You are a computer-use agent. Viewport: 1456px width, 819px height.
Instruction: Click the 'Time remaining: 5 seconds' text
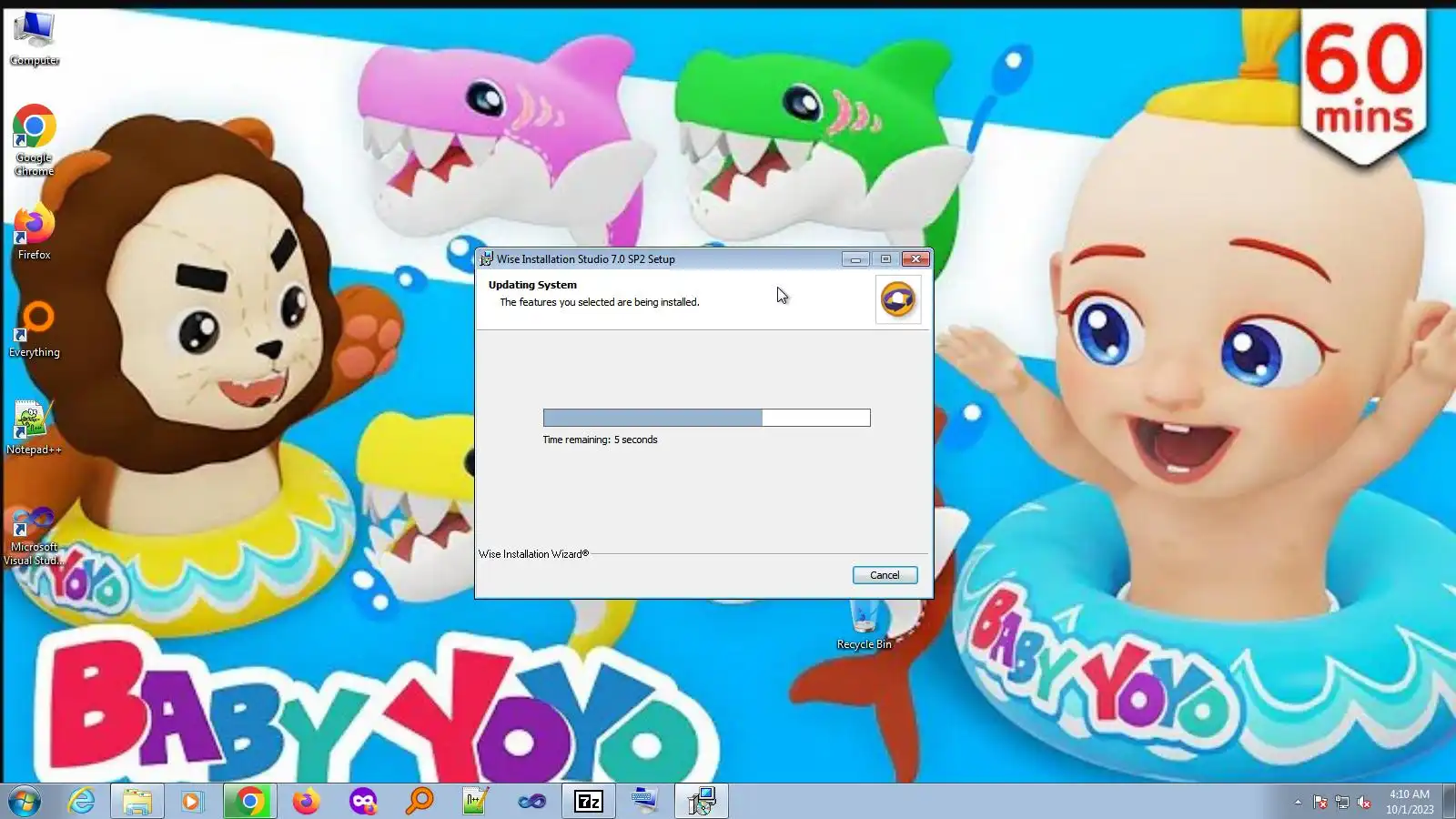pos(600,440)
